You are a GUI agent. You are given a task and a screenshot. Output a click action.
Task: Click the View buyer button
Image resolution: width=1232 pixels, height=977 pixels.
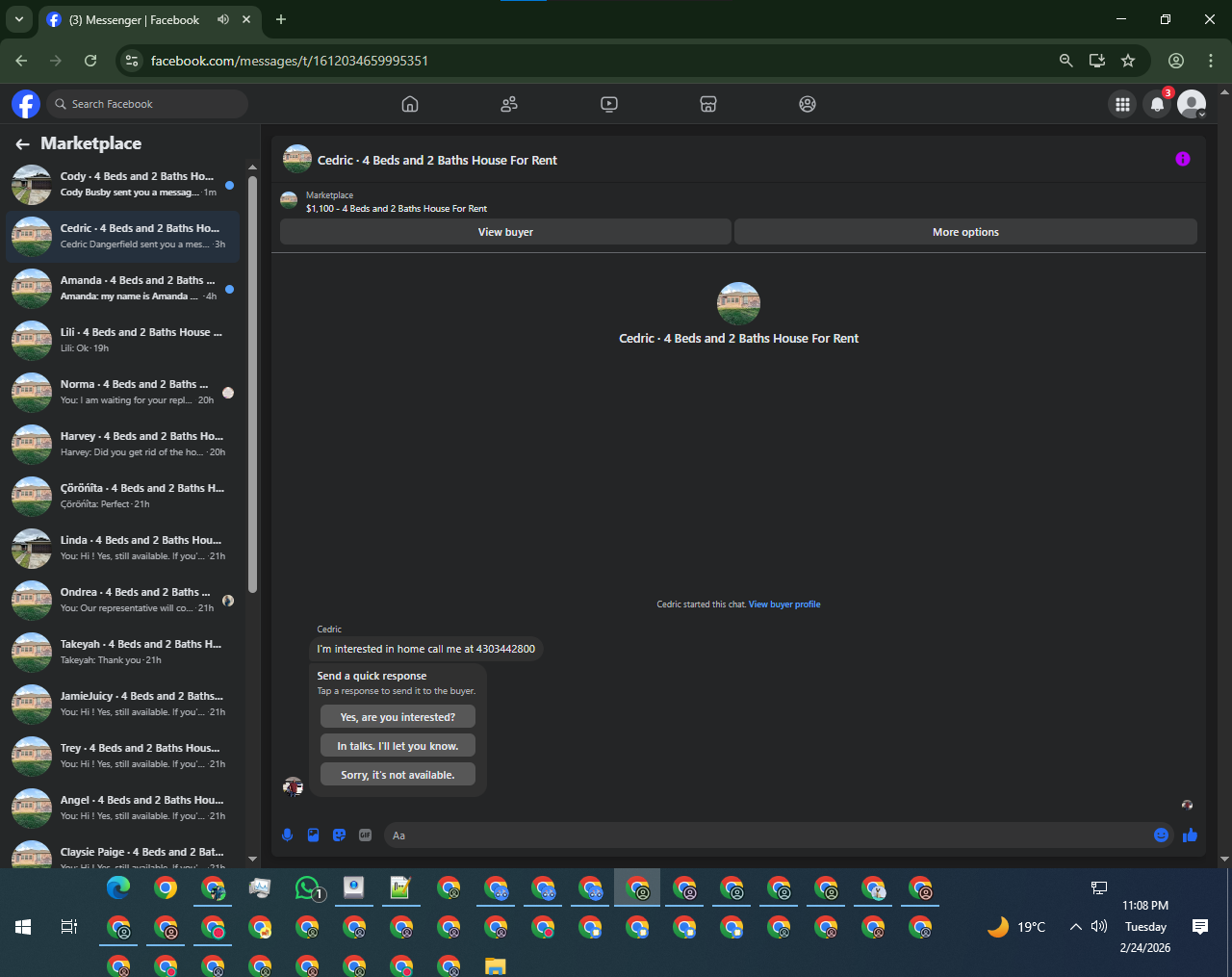[505, 232]
